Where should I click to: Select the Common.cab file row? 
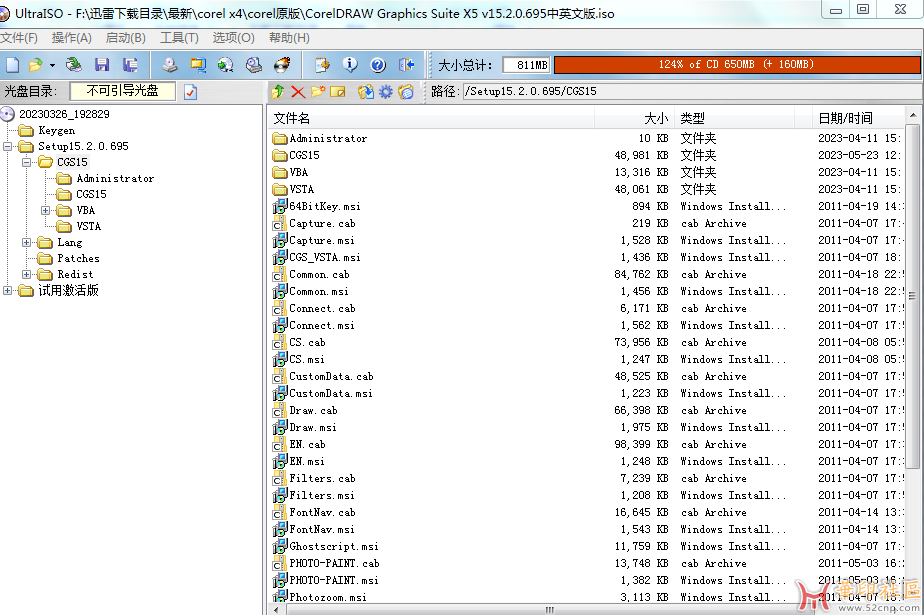tap(588, 275)
